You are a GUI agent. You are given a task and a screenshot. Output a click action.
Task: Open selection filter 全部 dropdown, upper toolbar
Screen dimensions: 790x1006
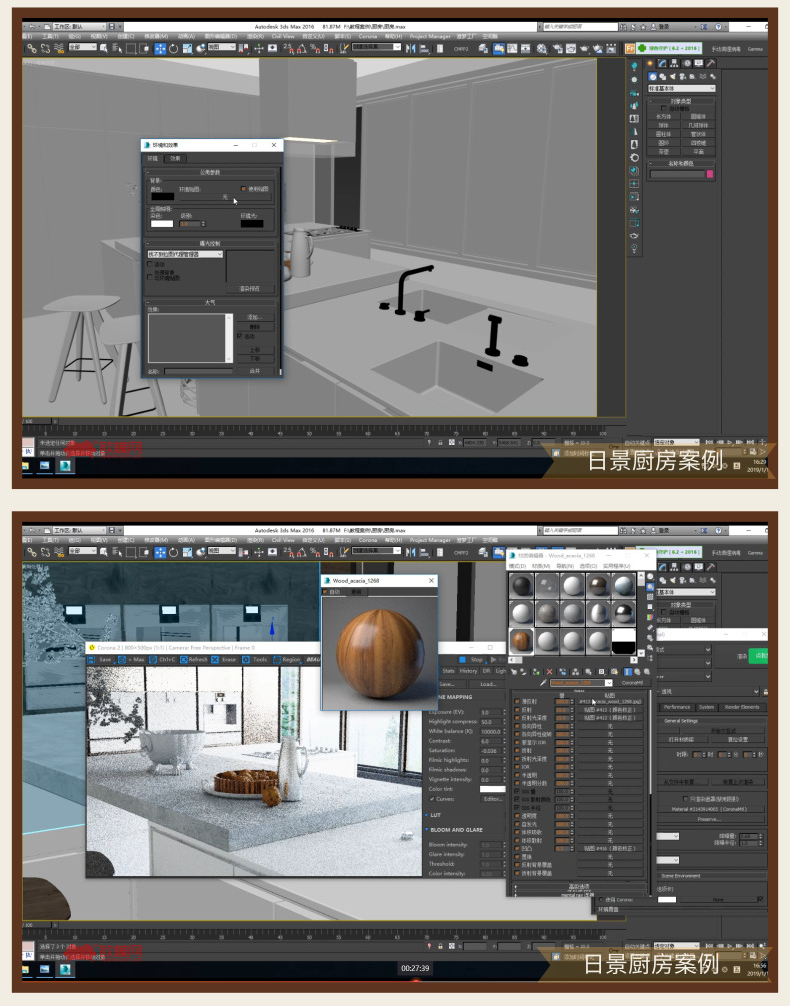82,48
